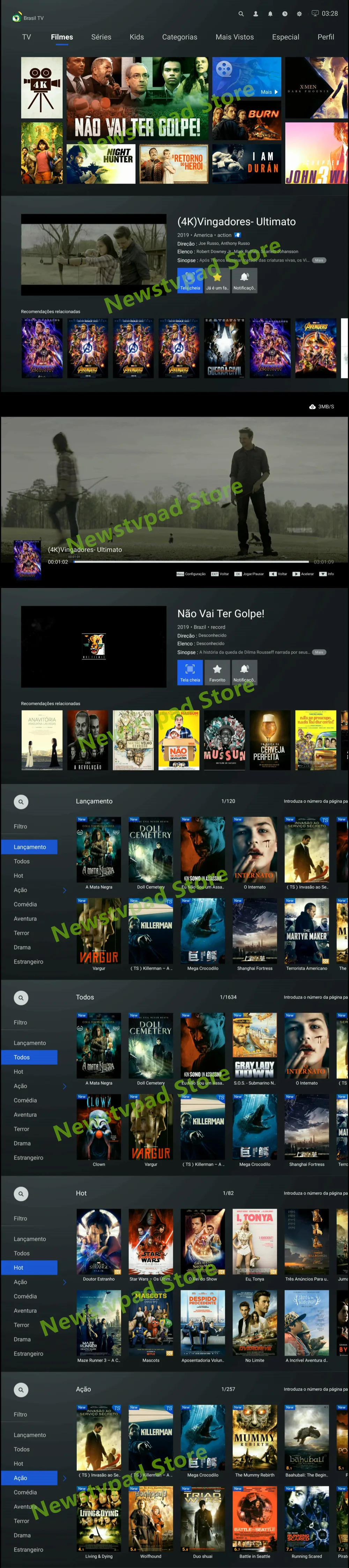Click the Jogar/Pausar player hint

coord(250,574)
